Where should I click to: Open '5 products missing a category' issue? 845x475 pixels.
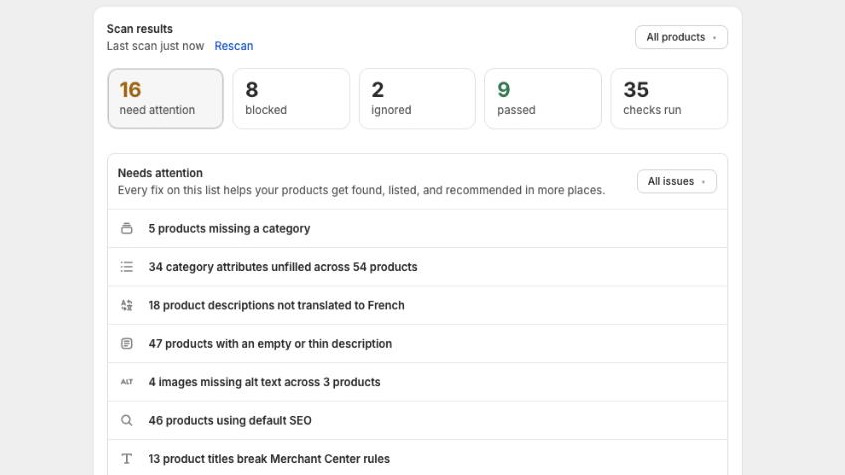pyautogui.click(x=418, y=229)
